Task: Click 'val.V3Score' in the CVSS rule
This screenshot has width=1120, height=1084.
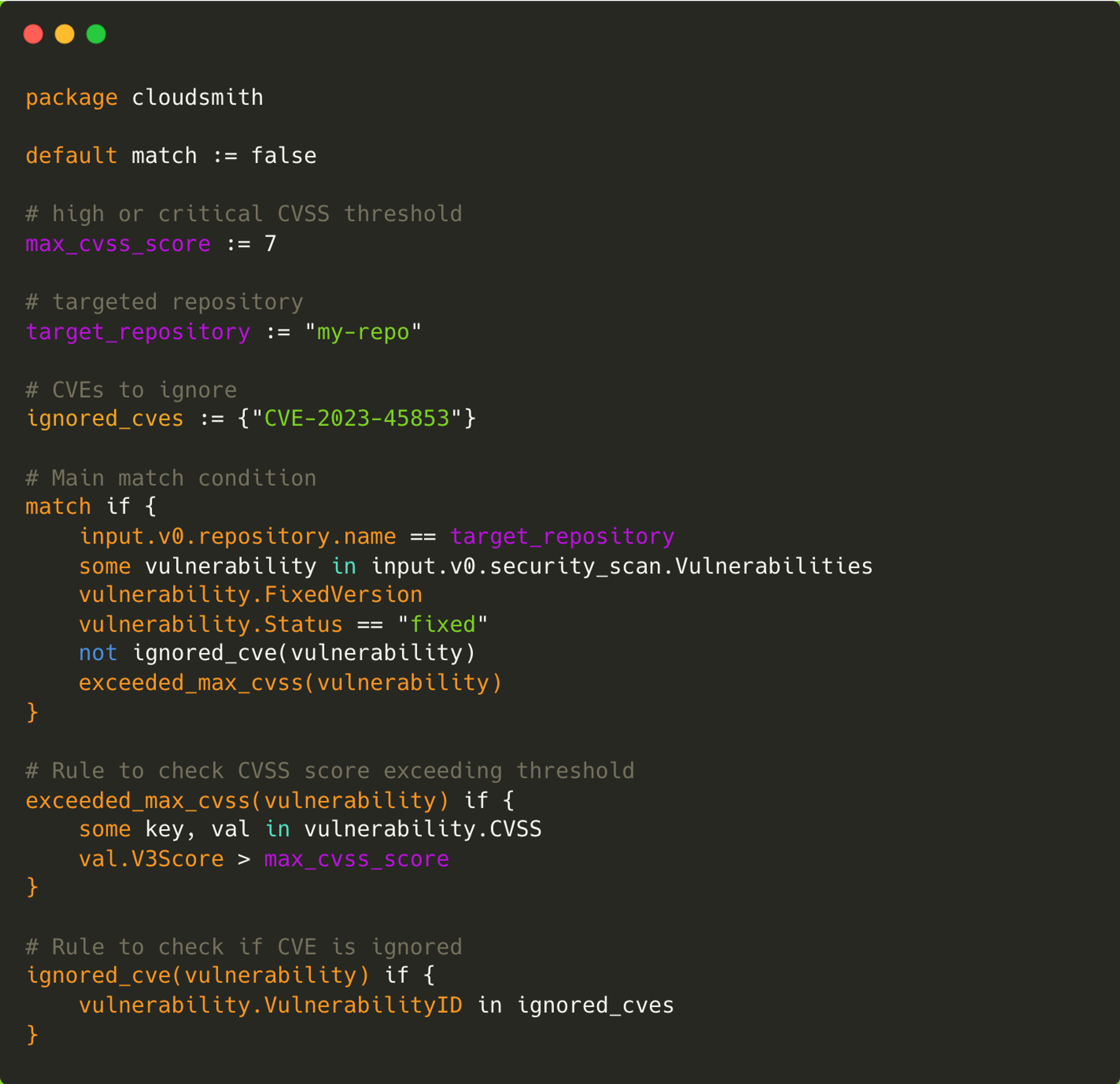Action: click(x=151, y=859)
